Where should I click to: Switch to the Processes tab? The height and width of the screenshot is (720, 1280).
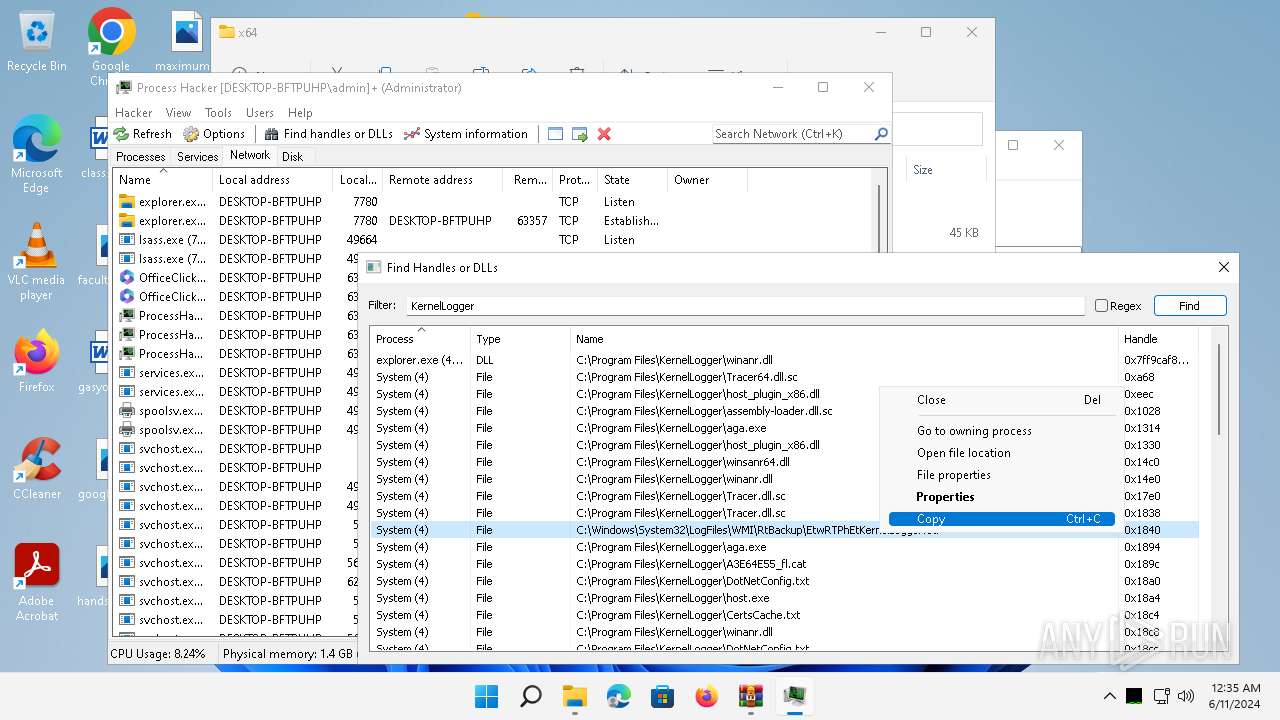point(141,157)
